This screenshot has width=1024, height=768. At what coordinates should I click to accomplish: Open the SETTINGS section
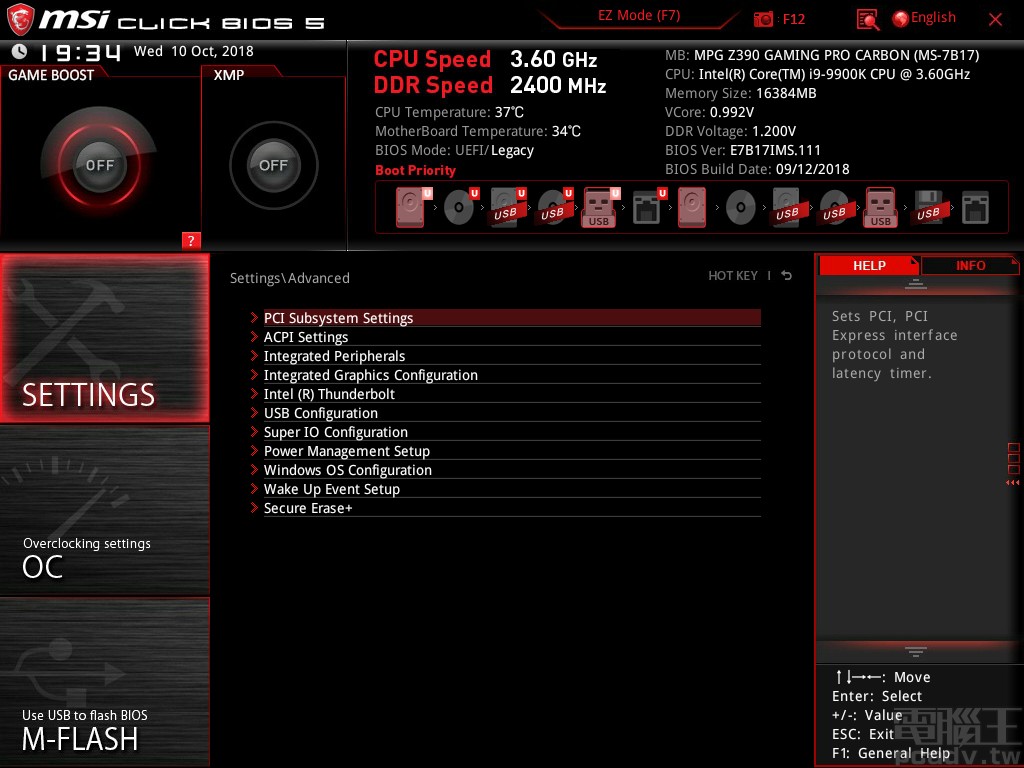tap(104, 338)
